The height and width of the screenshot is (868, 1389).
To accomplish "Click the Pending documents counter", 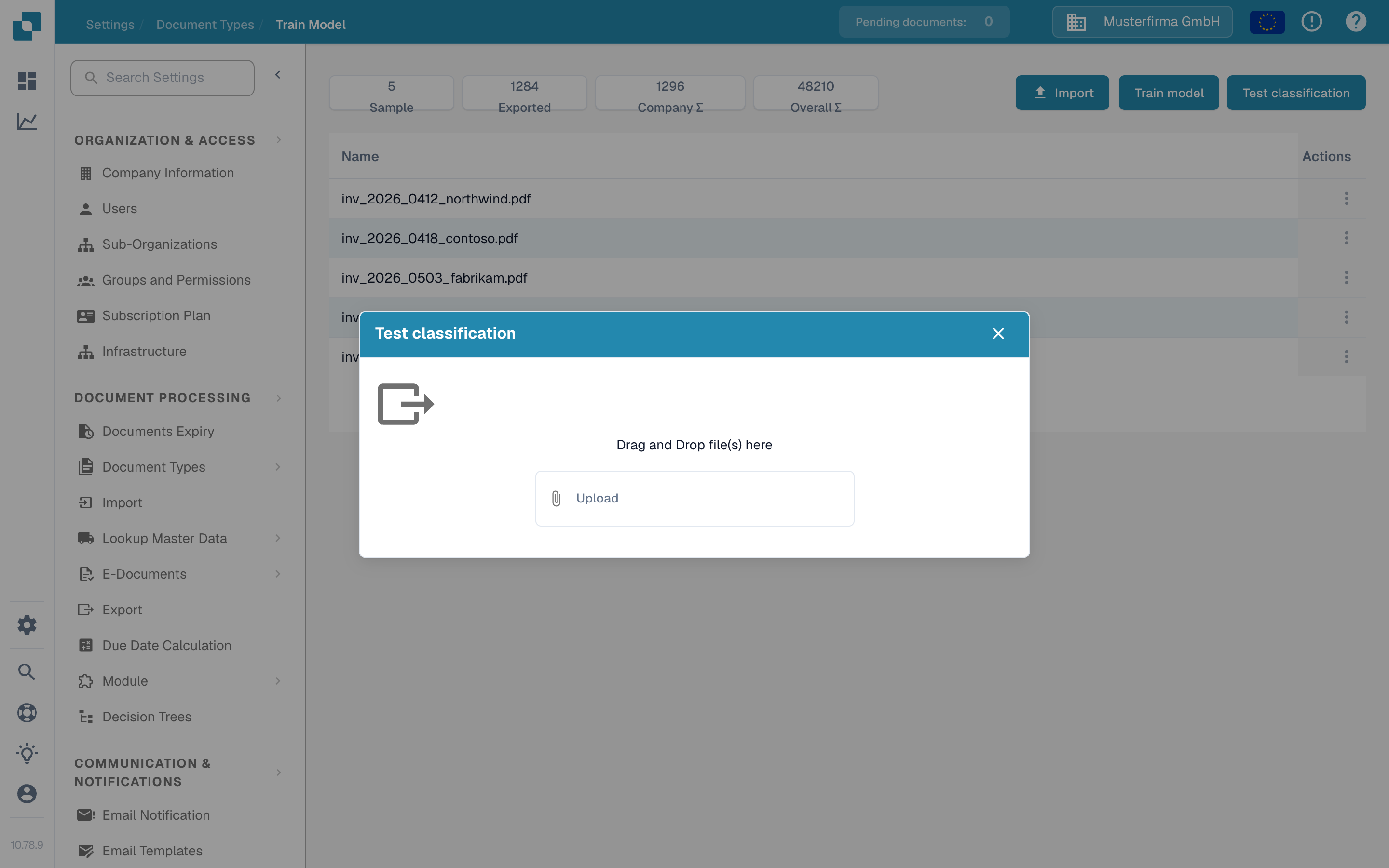I will [x=924, y=22].
